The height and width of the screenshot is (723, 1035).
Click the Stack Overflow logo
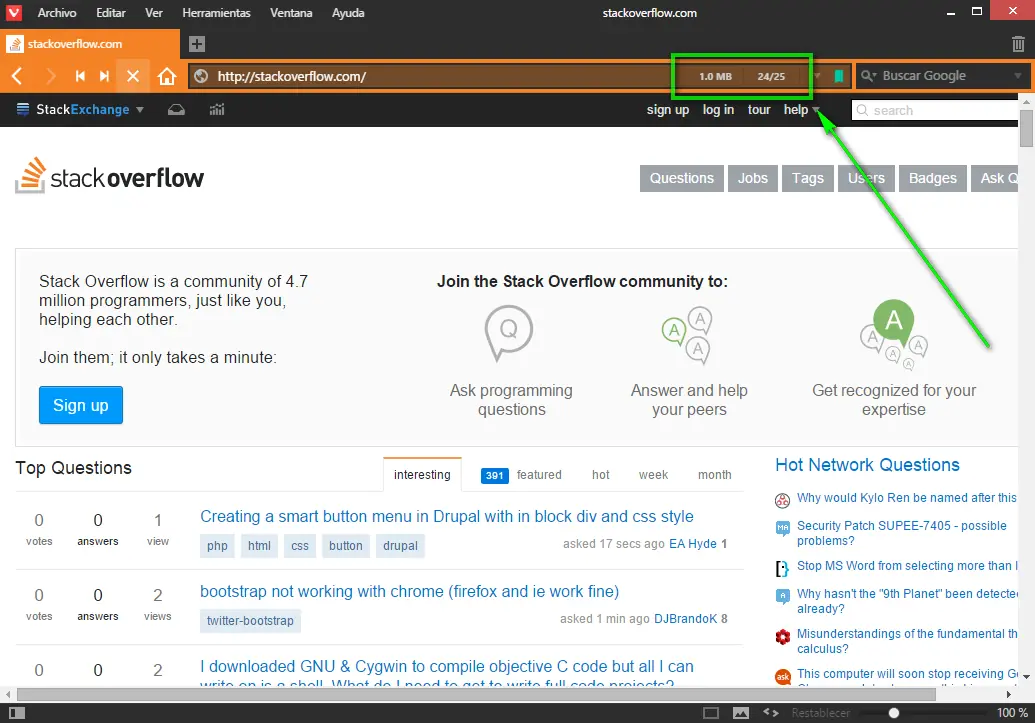pyautogui.click(x=110, y=176)
